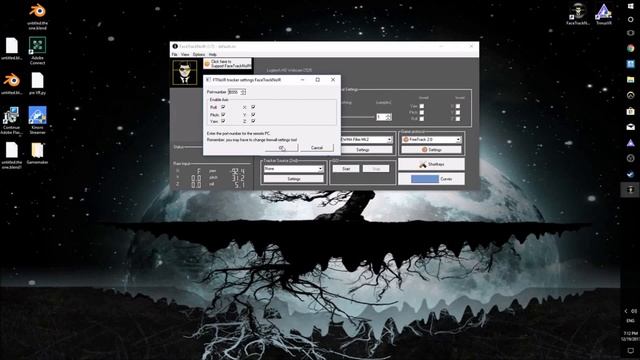Click Cancel in tracker settings dialog

(x=317, y=147)
